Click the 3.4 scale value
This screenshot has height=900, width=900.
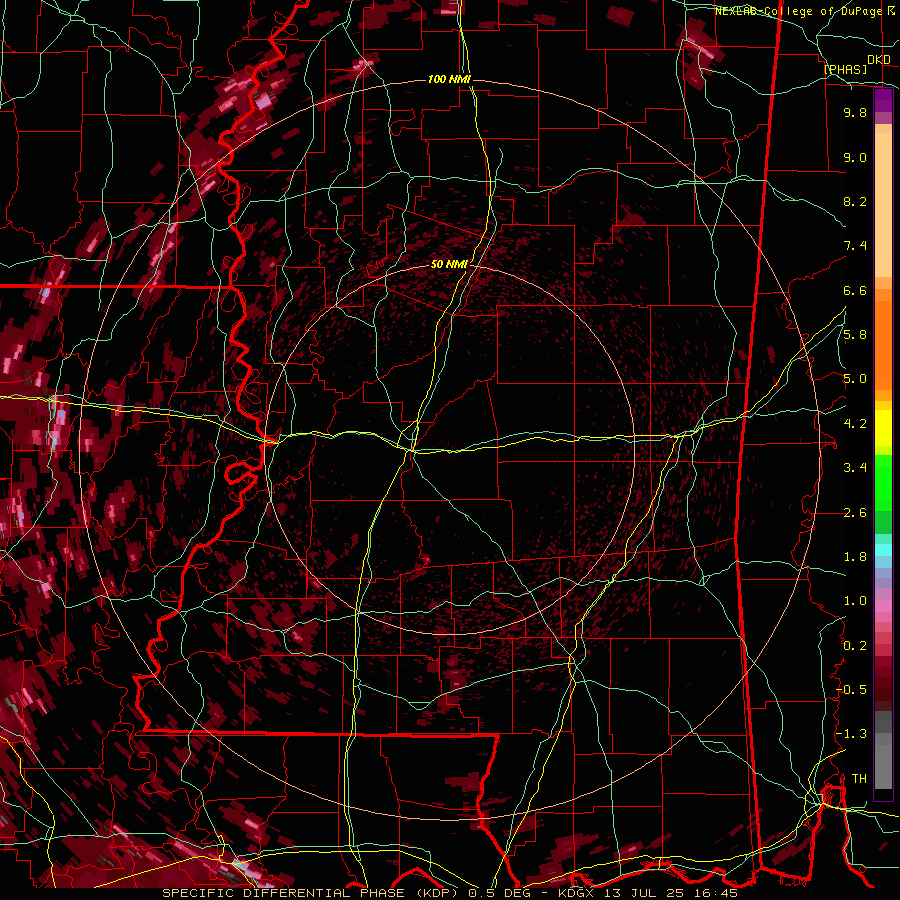click(855, 468)
